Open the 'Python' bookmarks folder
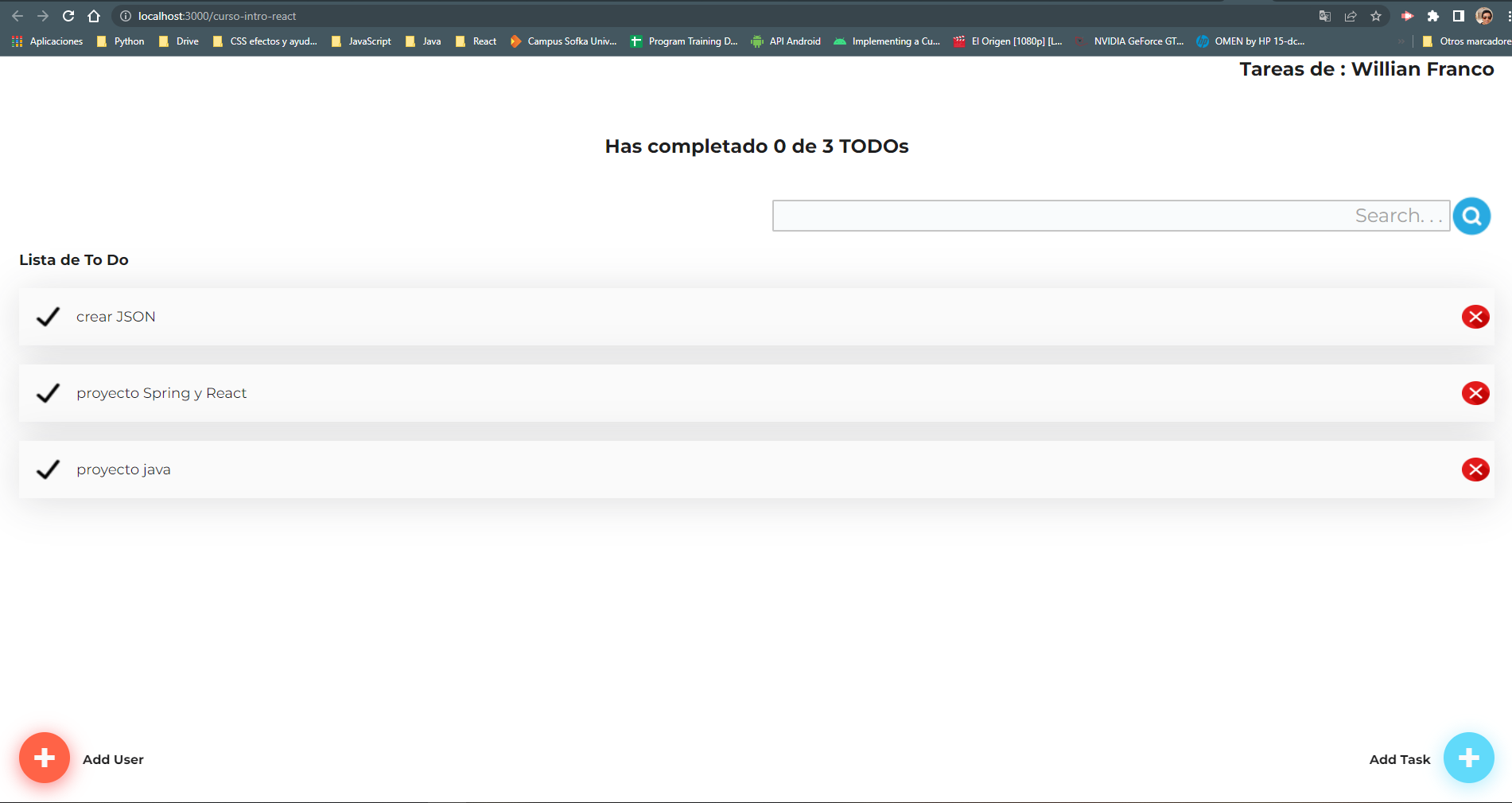Image resolution: width=1512 pixels, height=803 pixels. [x=122, y=41]
